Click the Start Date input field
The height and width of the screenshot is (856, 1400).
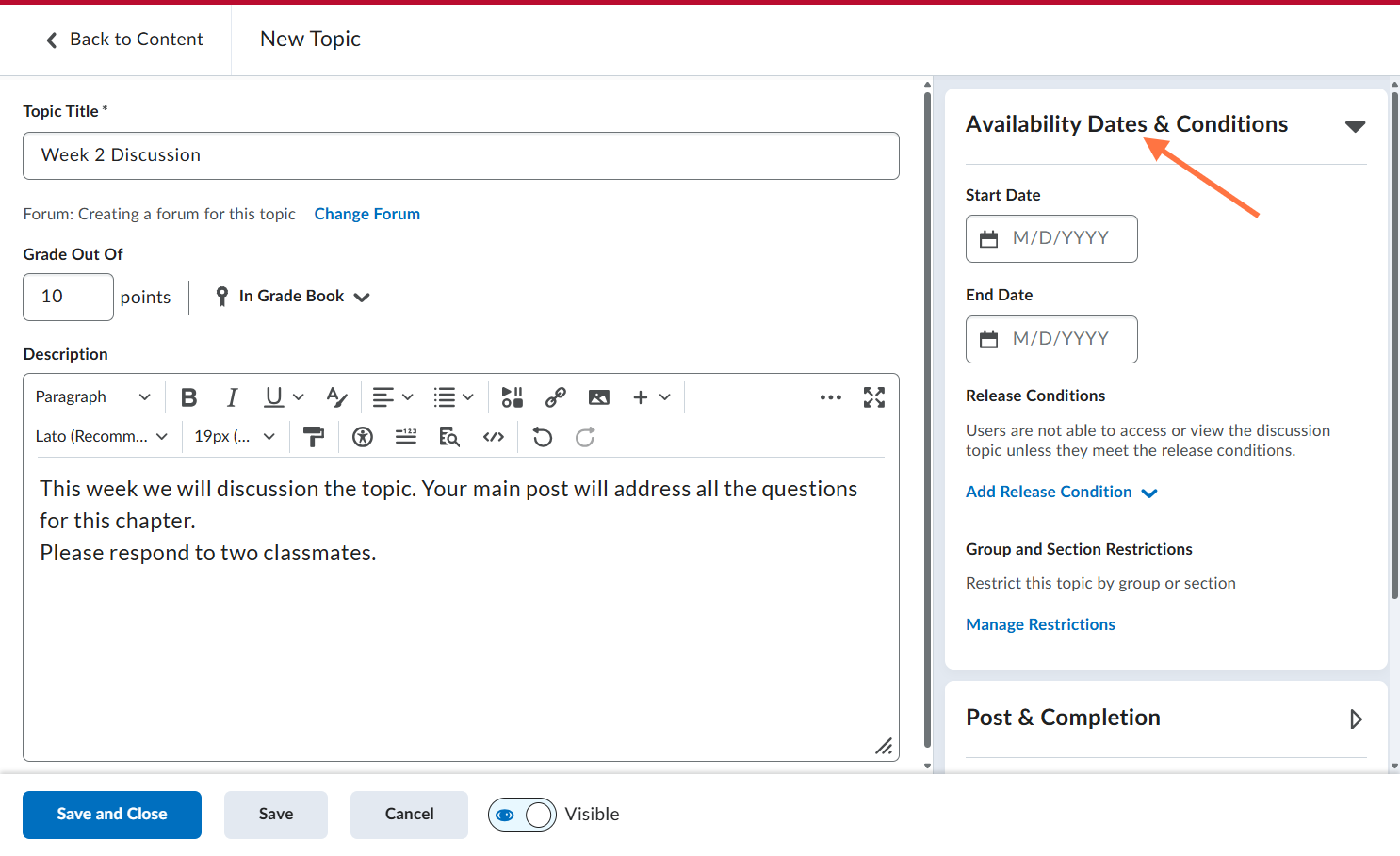1051,239
